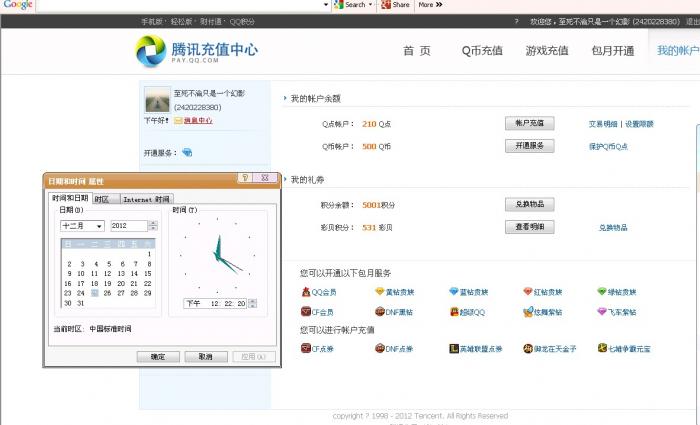Click the 蓝钻贵族 blue diamond icon
This screenshot has height=425, width=700.
coord(454,292)
